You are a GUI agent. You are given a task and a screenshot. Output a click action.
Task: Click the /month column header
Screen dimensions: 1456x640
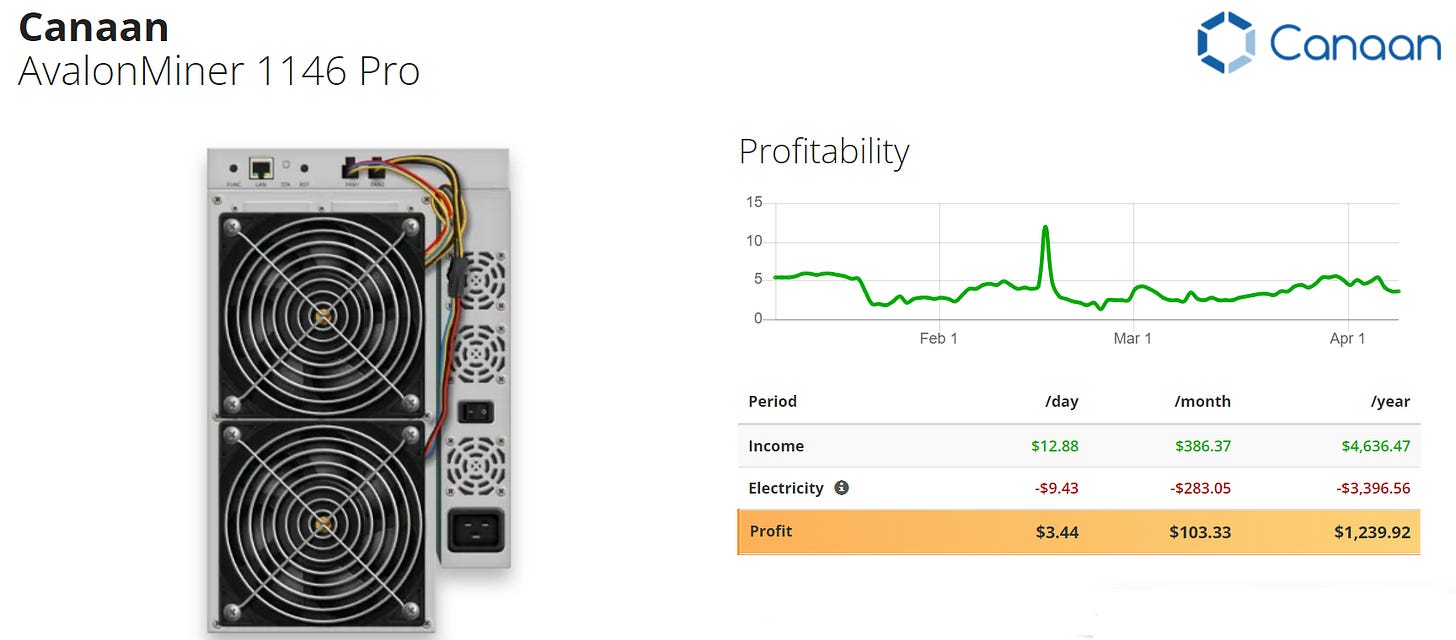point(1202,402)
